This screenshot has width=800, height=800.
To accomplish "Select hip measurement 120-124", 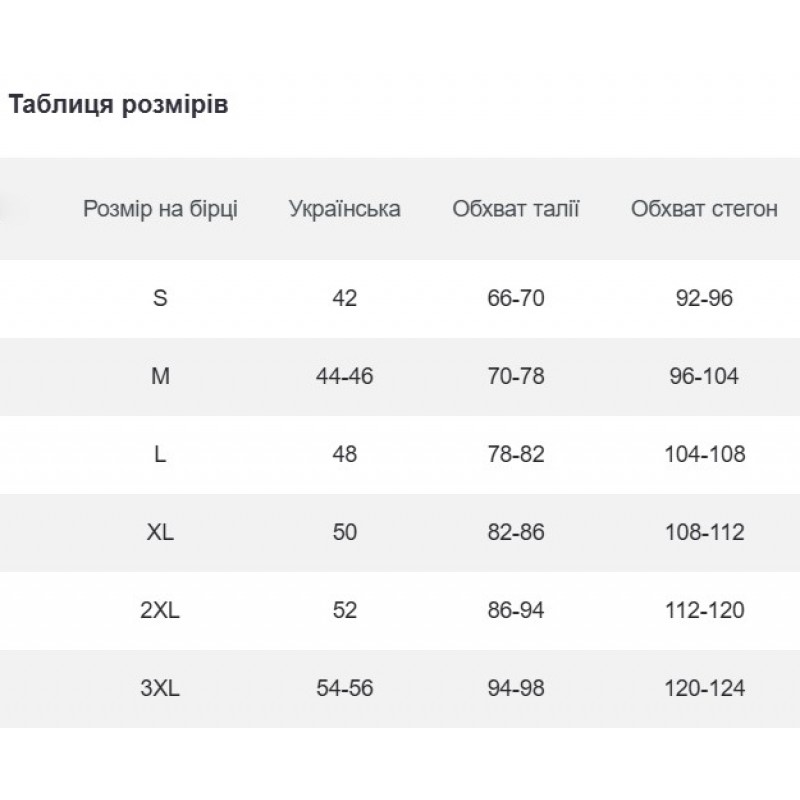I will tap(704, 688).
